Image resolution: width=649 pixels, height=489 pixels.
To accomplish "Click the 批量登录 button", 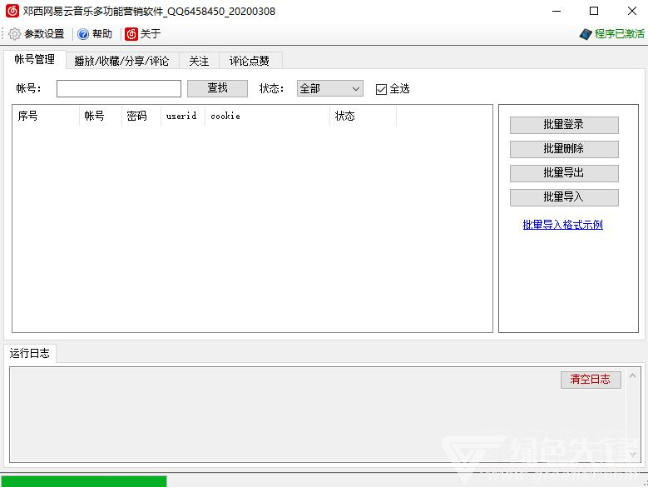I will tap(564, 125).
